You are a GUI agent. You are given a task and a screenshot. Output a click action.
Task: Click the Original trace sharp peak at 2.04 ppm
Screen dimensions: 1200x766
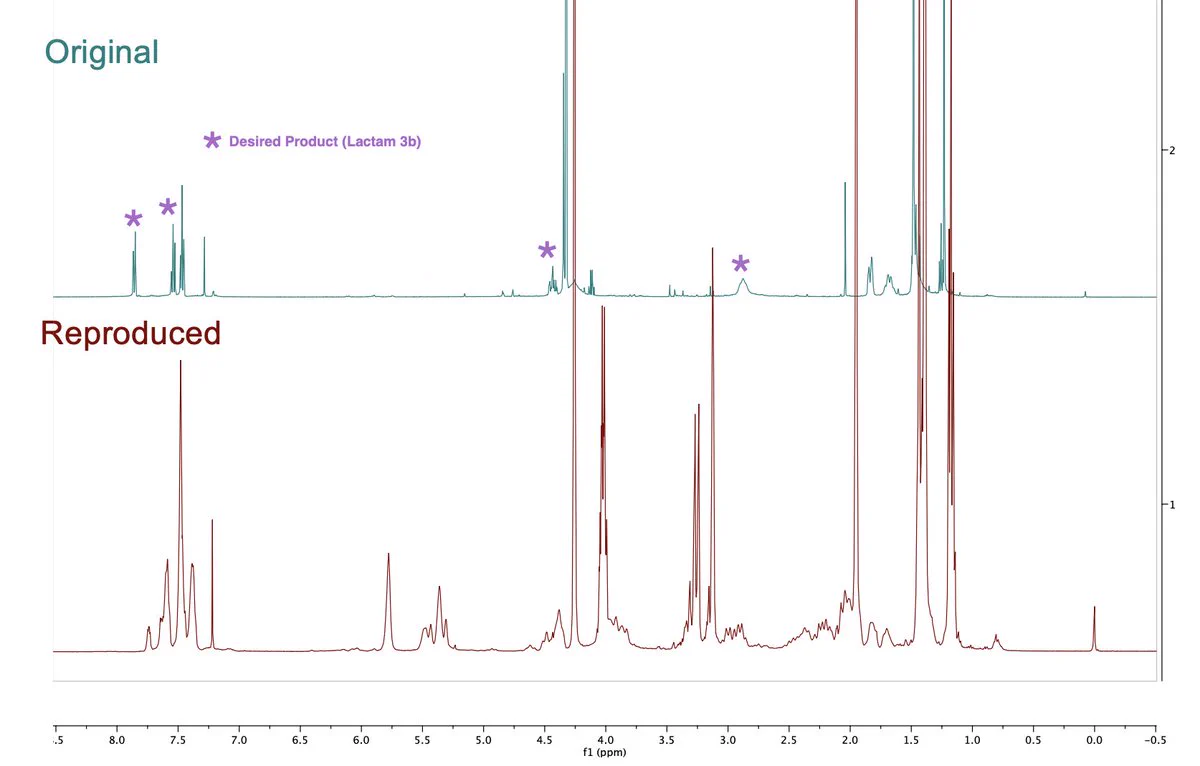point(845,240)
